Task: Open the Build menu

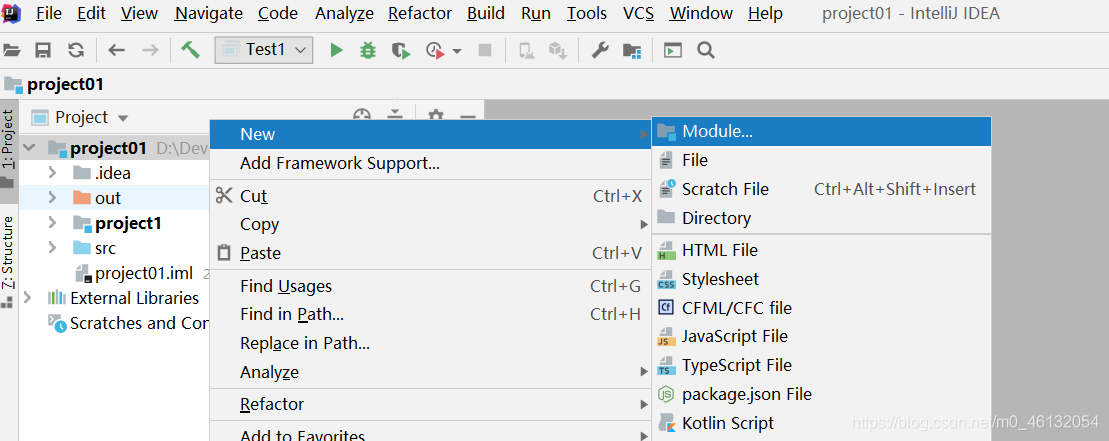Action: click(x=487, y=13)
